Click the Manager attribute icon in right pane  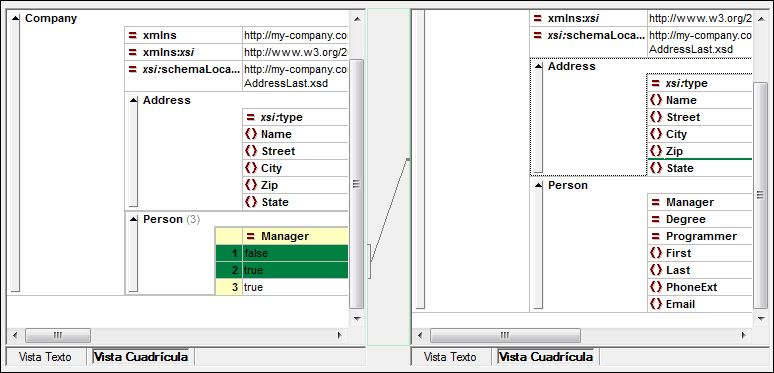[x=656, y=202]
